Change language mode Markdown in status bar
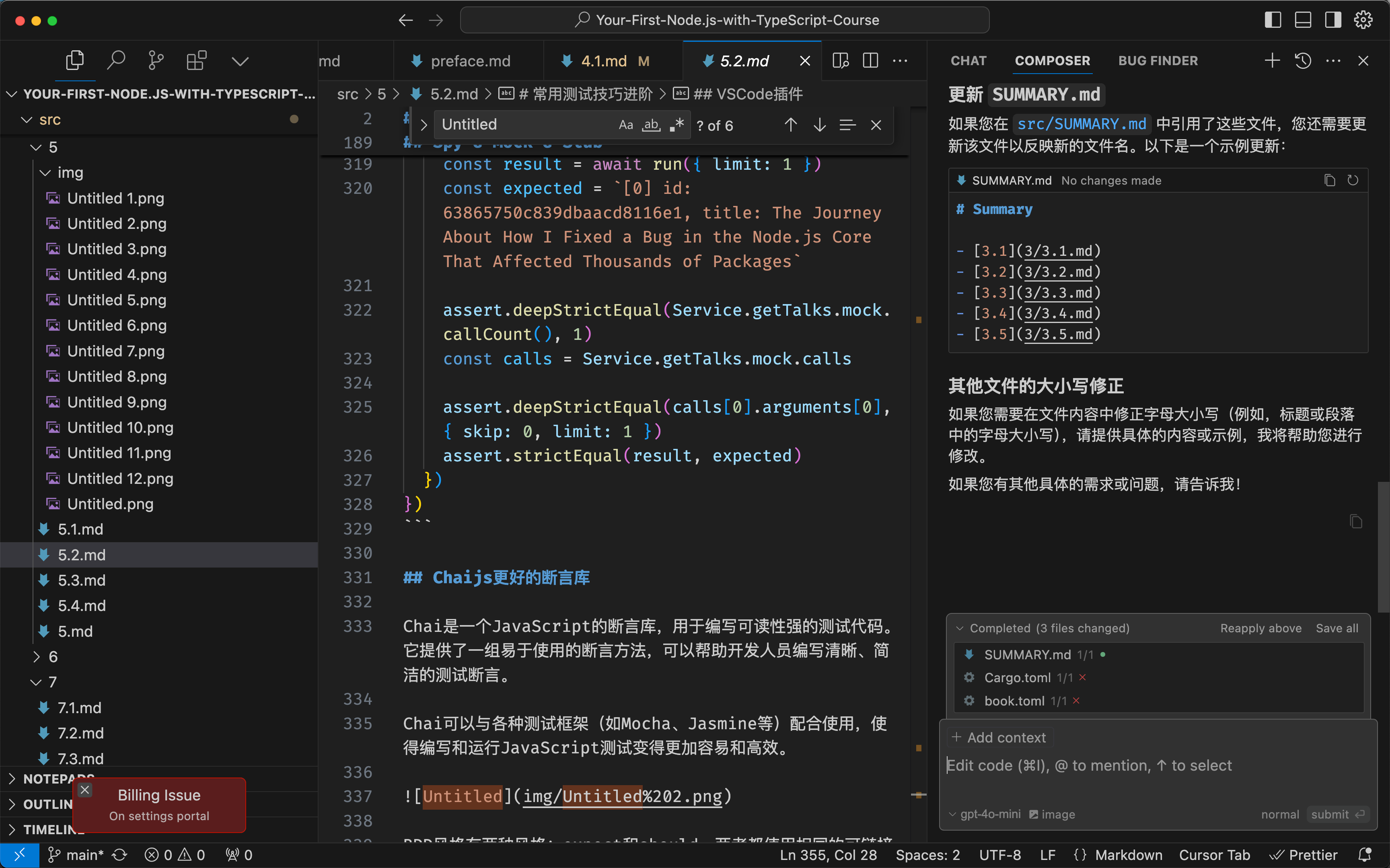1390x868 pixels. [1128, 855]
